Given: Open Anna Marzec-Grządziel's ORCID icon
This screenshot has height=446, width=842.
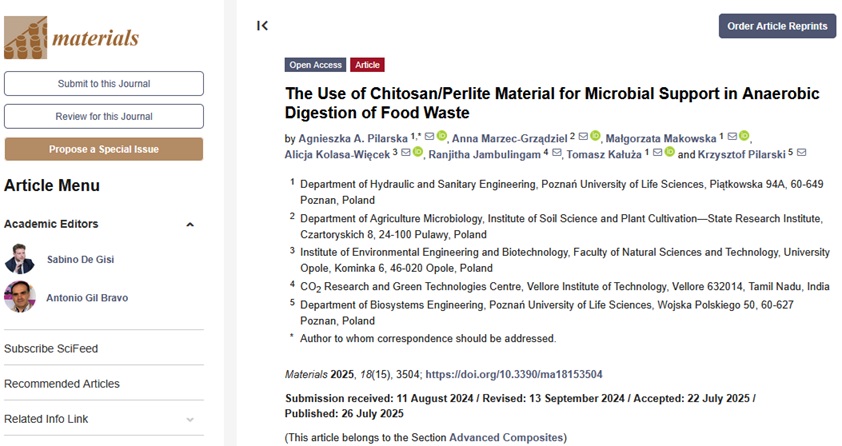Looking at the screenshot, I should [x=595, y=136].
